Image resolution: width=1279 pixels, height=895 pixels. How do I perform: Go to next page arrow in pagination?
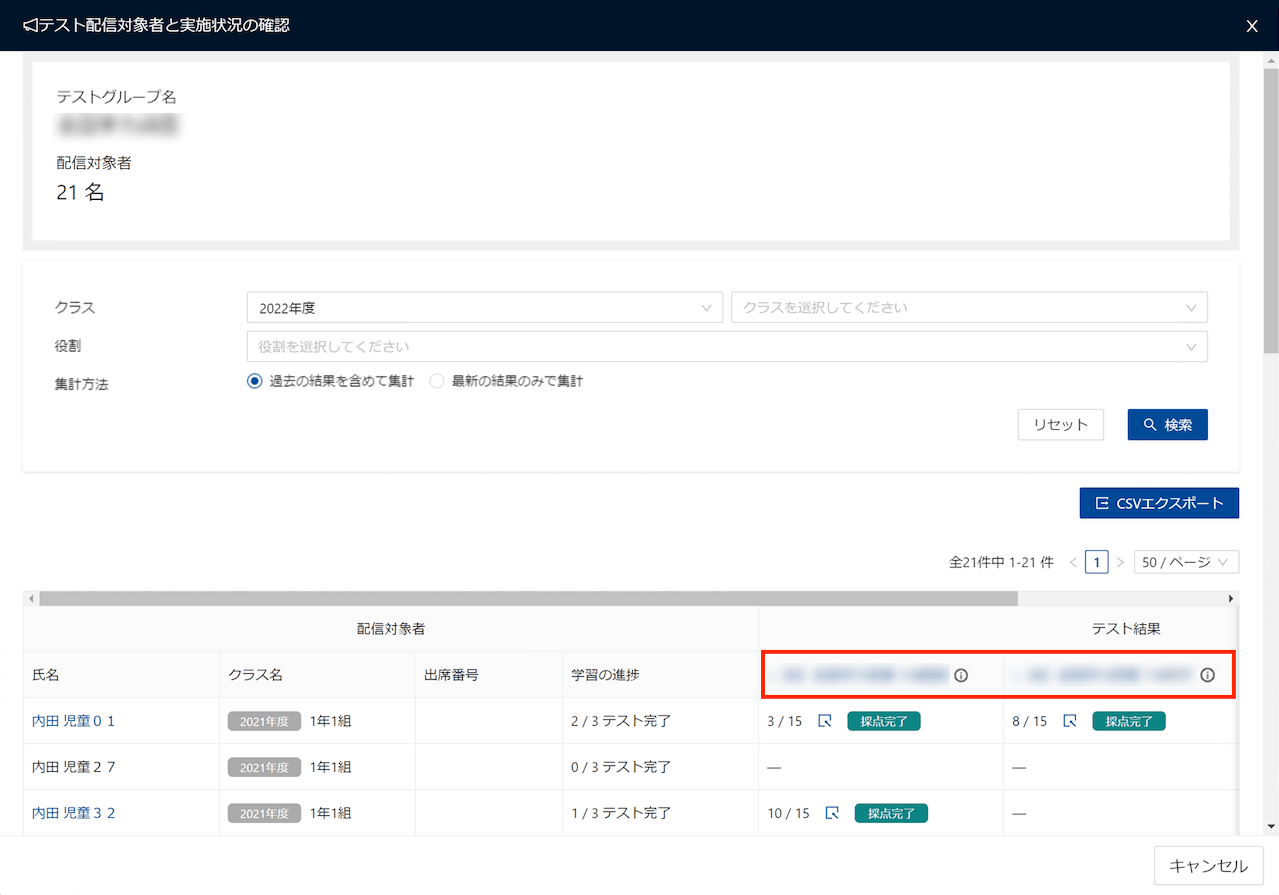[x=1121, y=562]
